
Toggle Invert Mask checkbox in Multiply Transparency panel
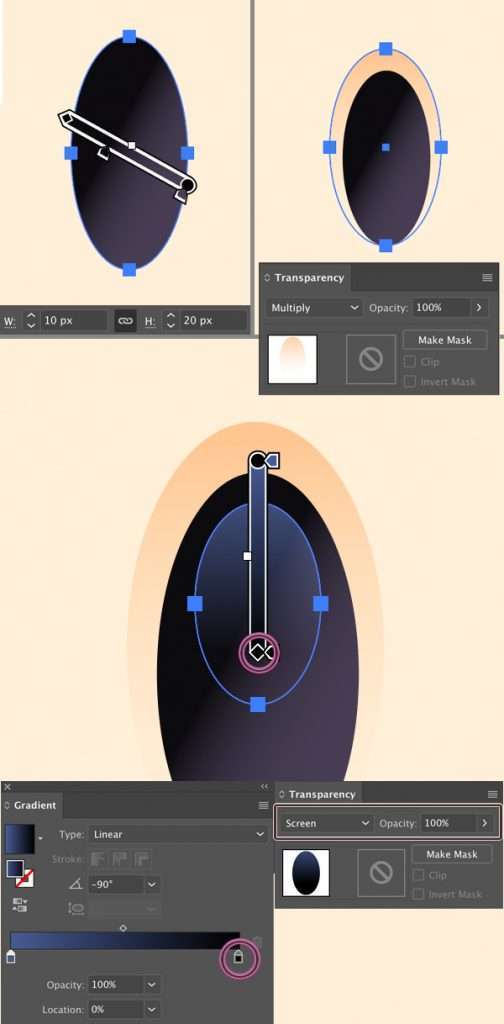[409, 381]
